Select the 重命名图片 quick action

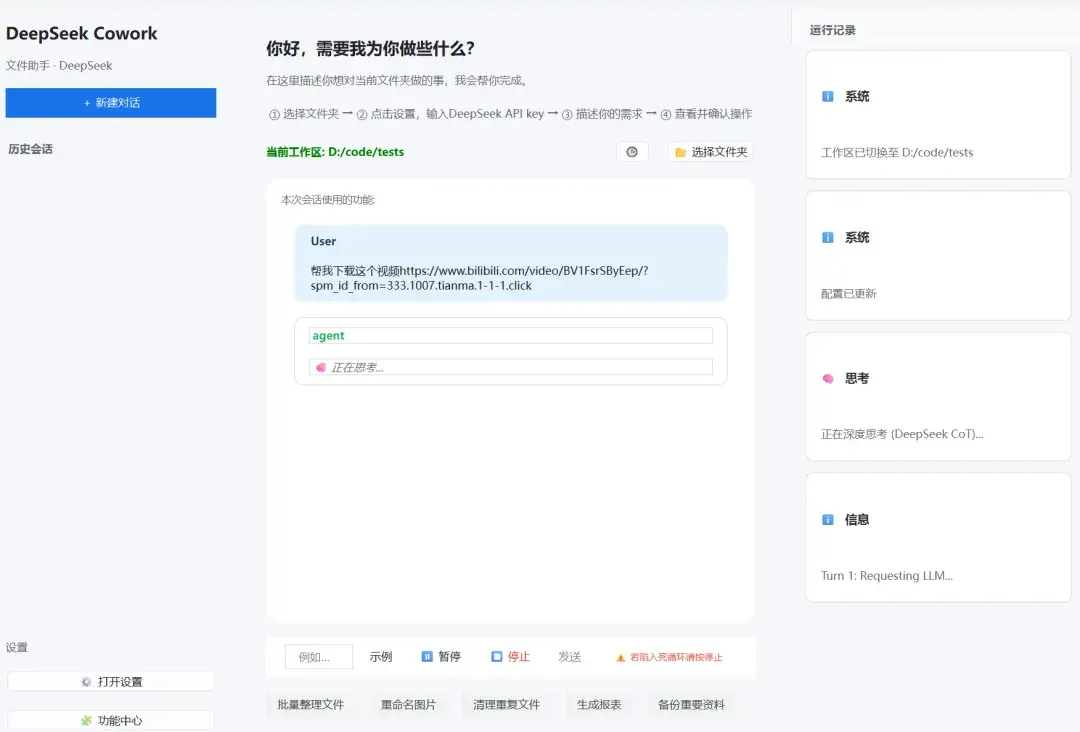coord(408,704)
